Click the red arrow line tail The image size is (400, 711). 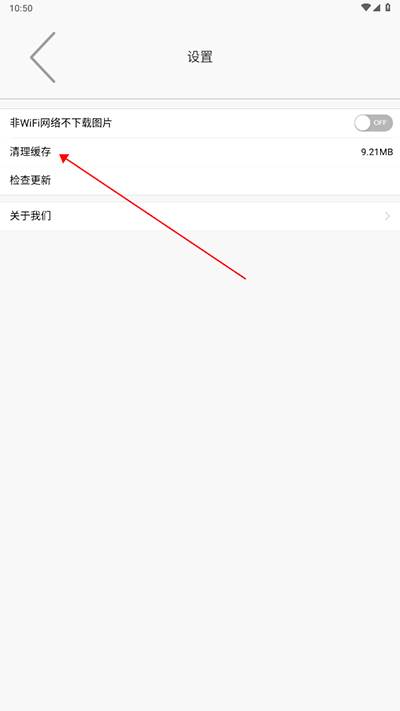[244, 278]
